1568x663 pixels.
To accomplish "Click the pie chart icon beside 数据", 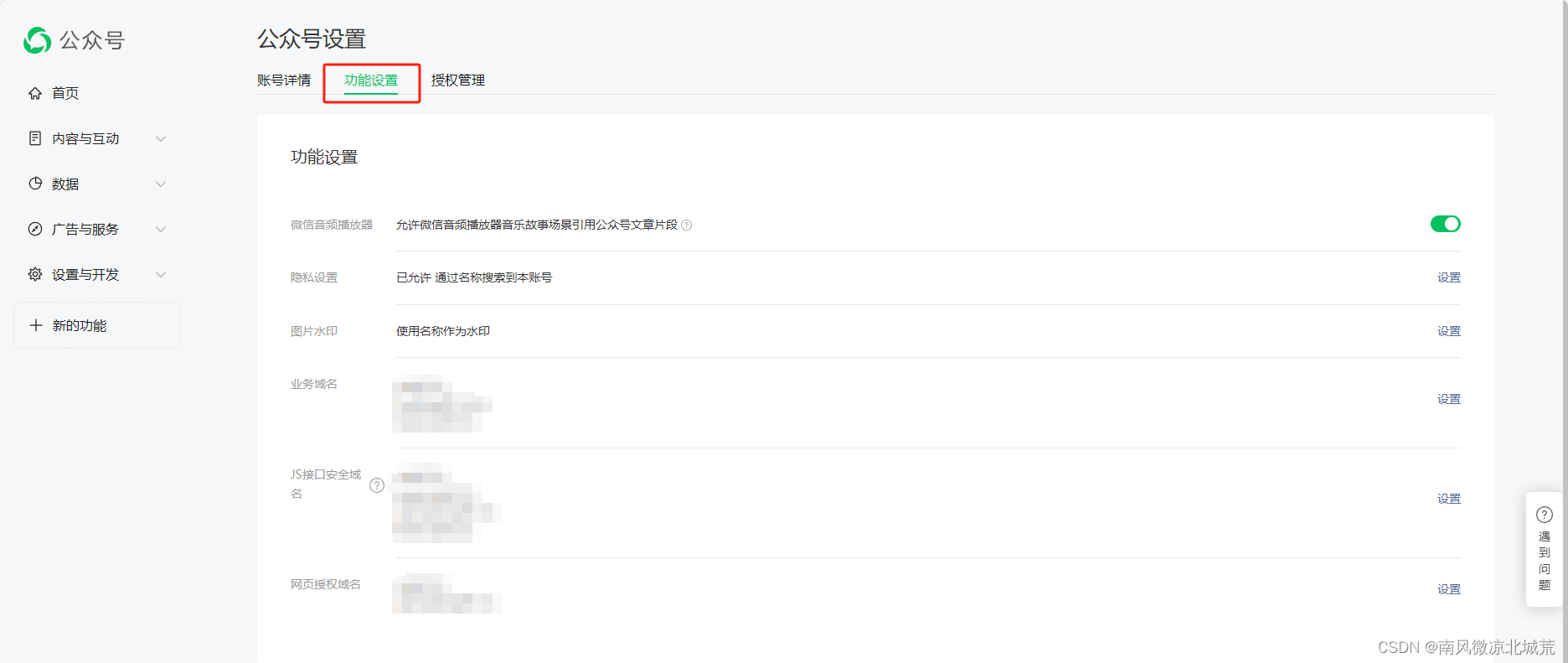I will point(35,184).
